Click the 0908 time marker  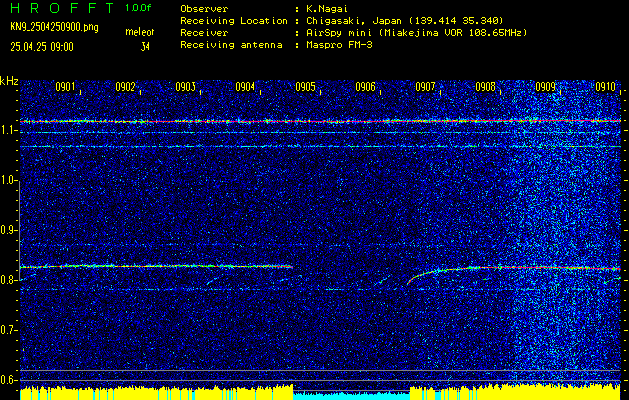click(485, 87)
